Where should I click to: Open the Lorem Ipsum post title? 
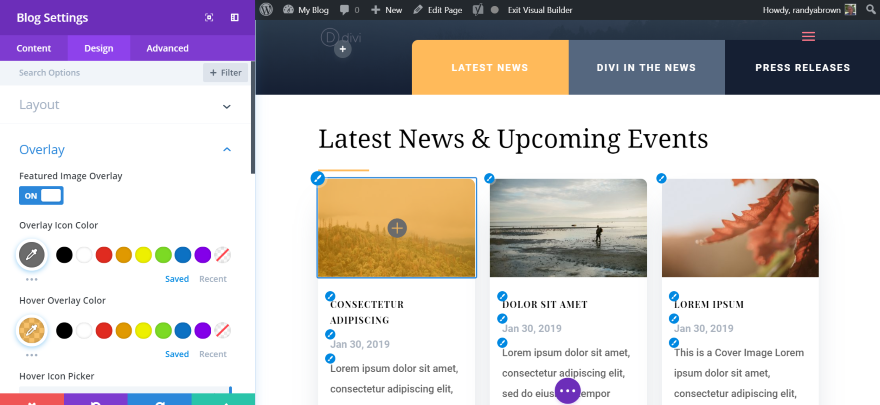point(709,305)
